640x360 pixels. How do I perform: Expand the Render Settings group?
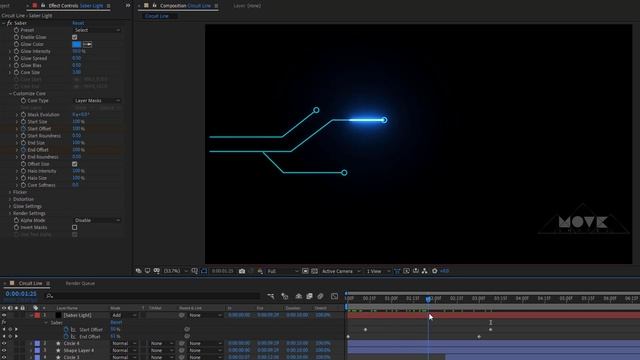click(10, 213)
